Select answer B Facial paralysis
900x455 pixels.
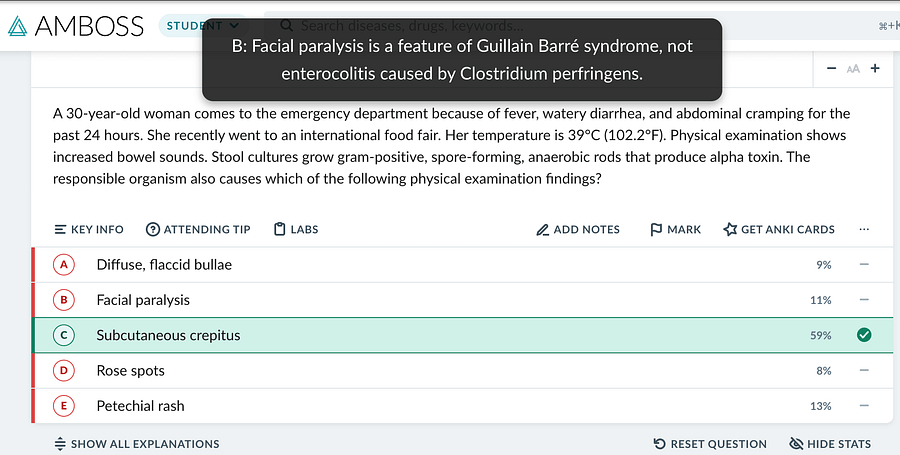coord(462,300)
